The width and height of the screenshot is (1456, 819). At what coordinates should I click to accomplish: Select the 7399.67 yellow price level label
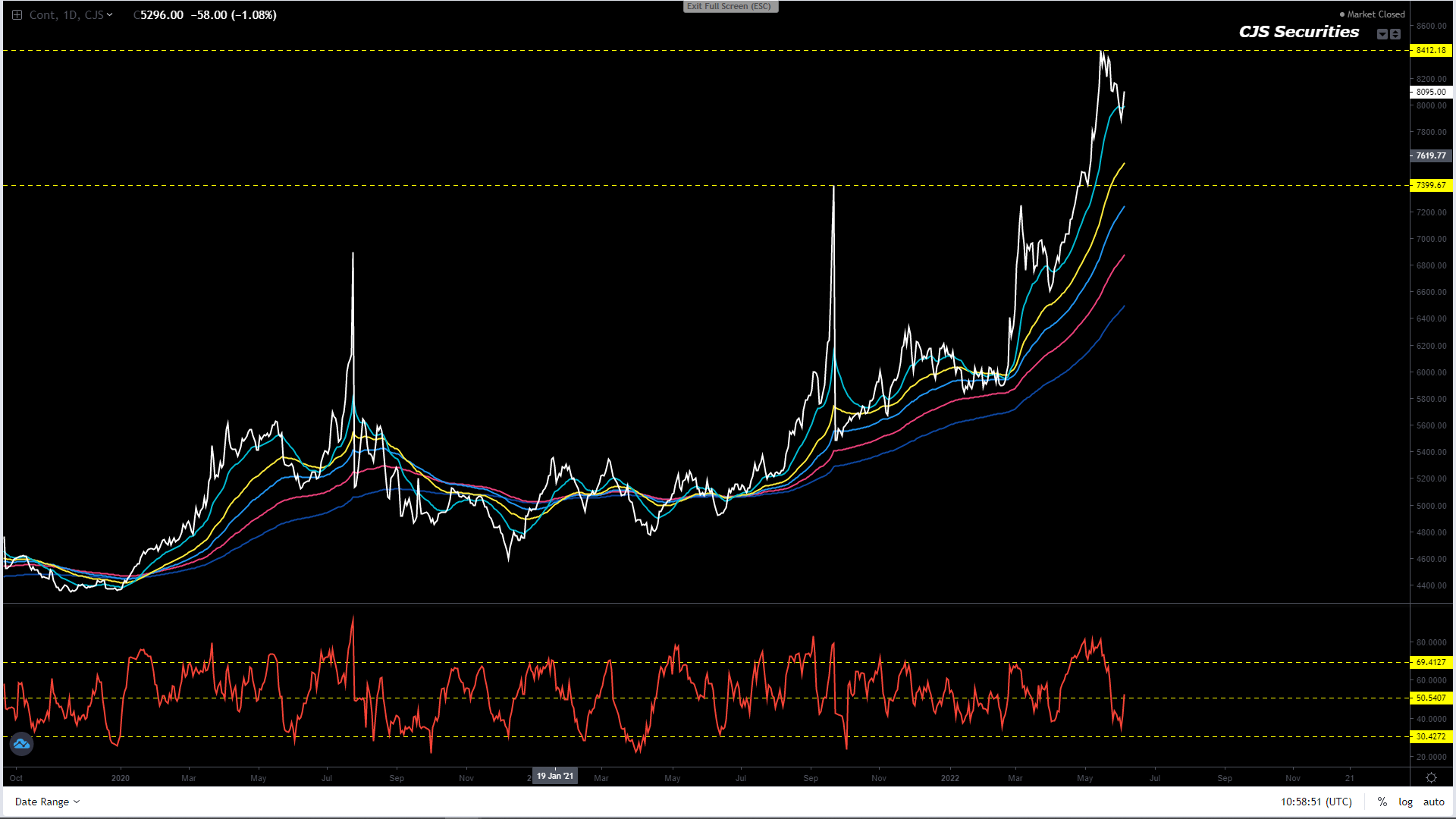1430,185
